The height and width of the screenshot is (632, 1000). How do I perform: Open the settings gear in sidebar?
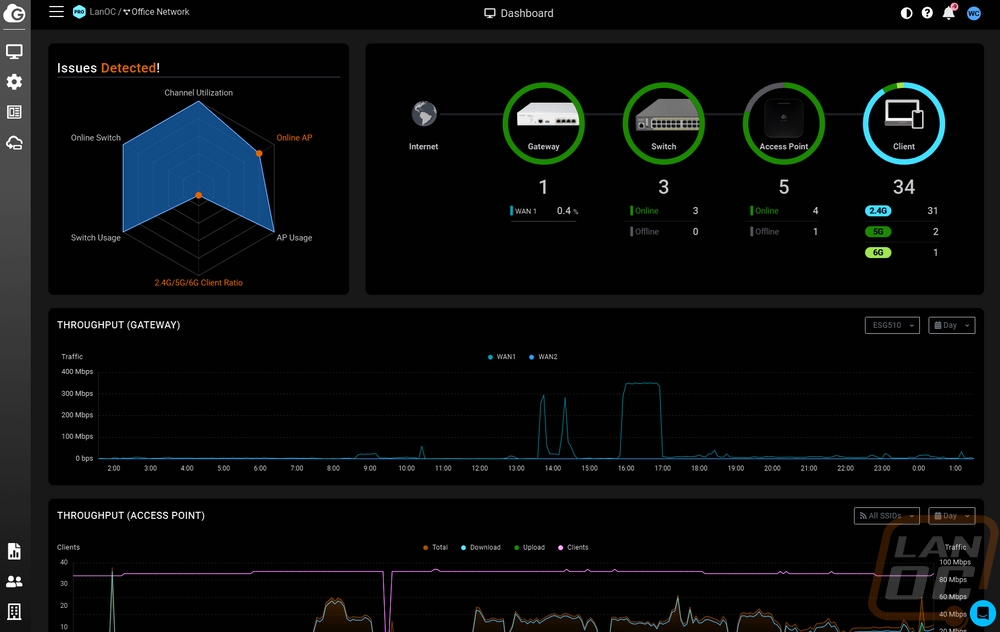pos(14,82)
